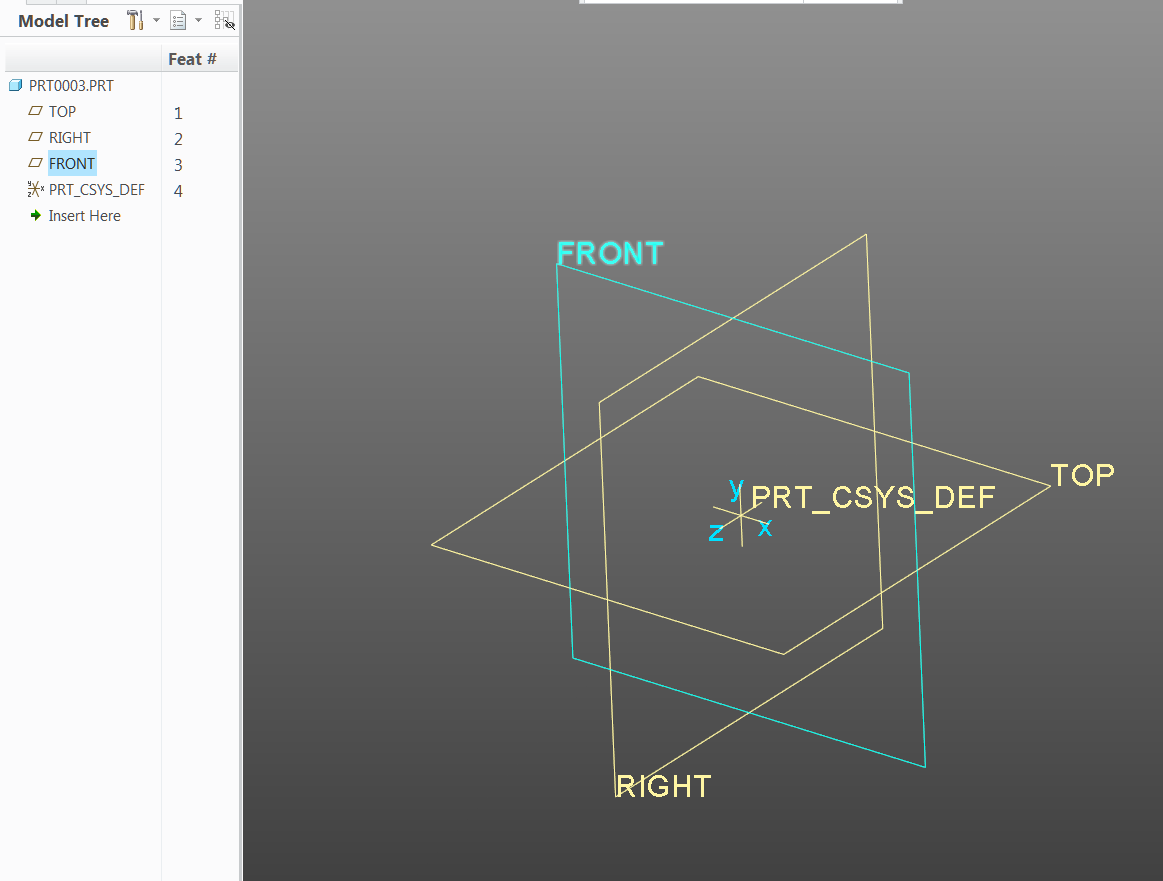Select PRT_CSYS_DEF in Model Tree
The width and height of the screenshot is (1163, 881).
(x=96, y=189)
